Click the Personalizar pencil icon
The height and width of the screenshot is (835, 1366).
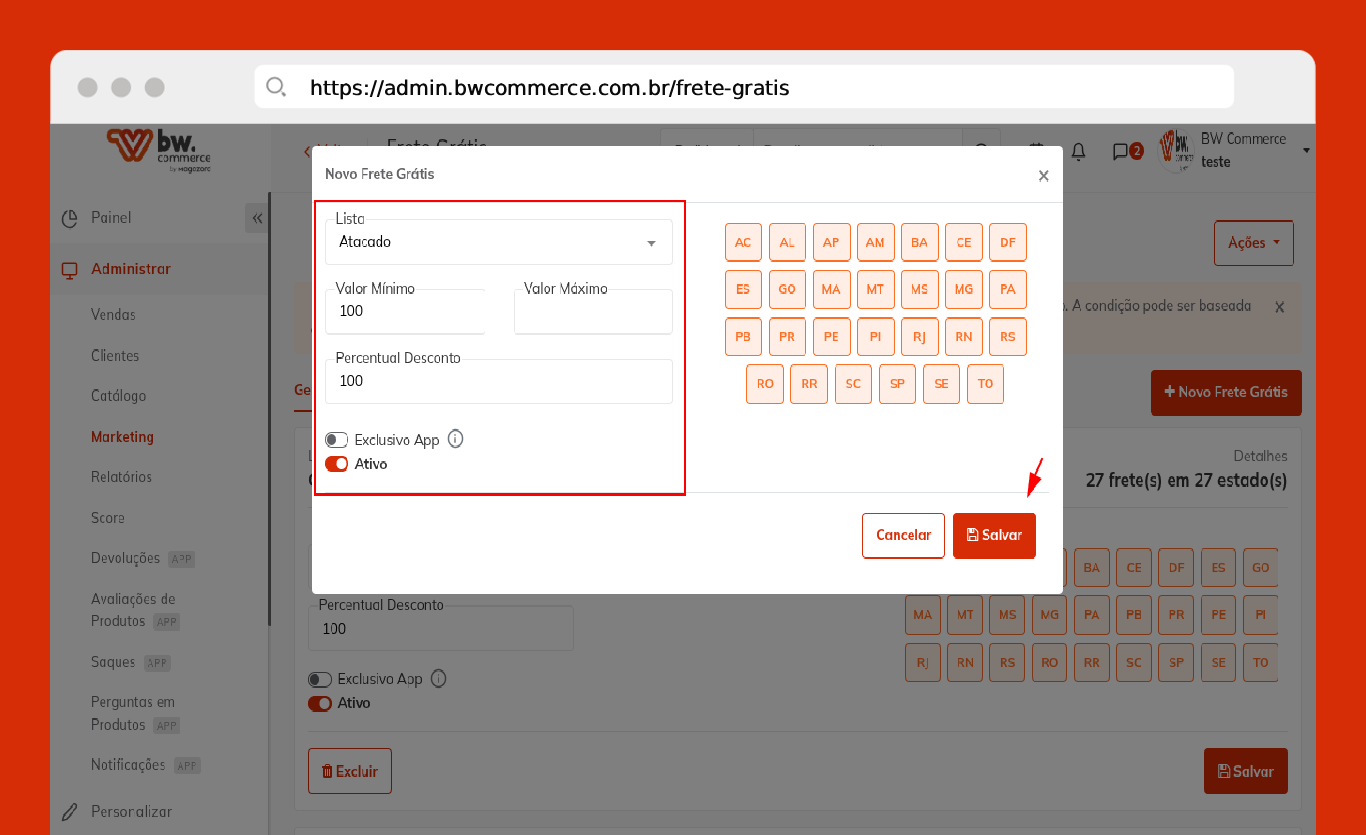pyautogui.click(x=69, y=812)
